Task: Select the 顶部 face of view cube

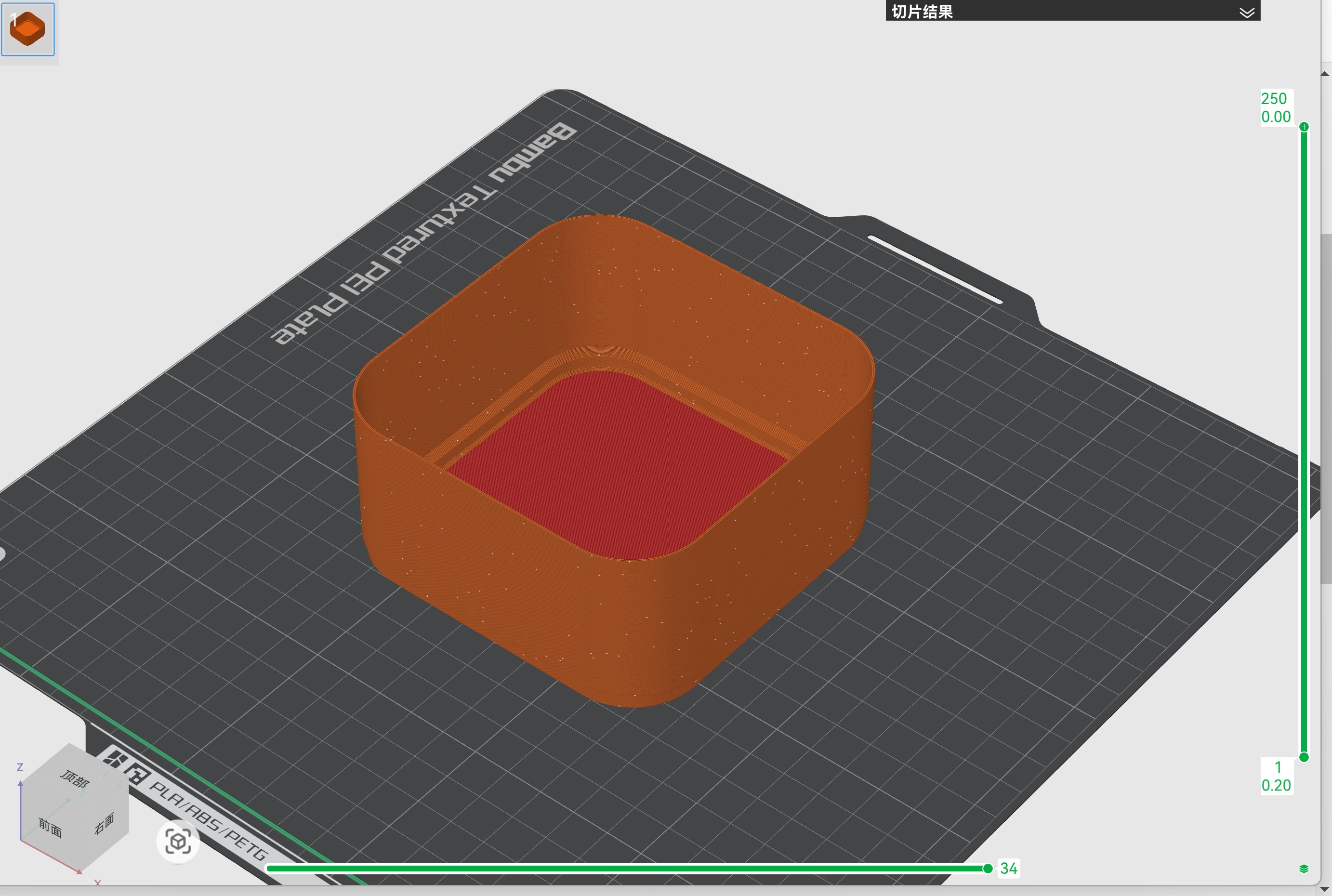Action: 75,778
